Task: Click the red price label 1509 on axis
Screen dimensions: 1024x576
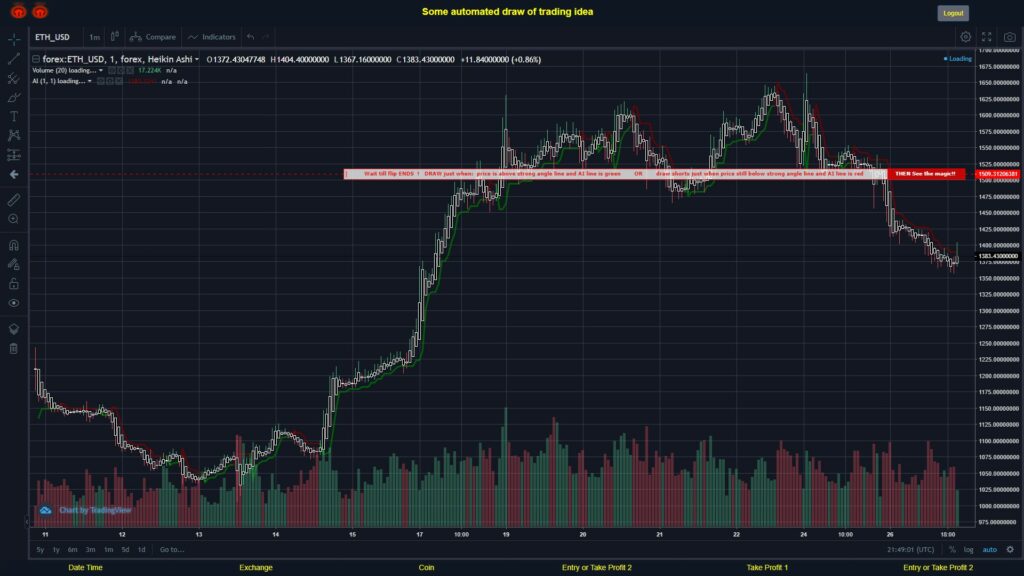Action: (x=998, y=174)
